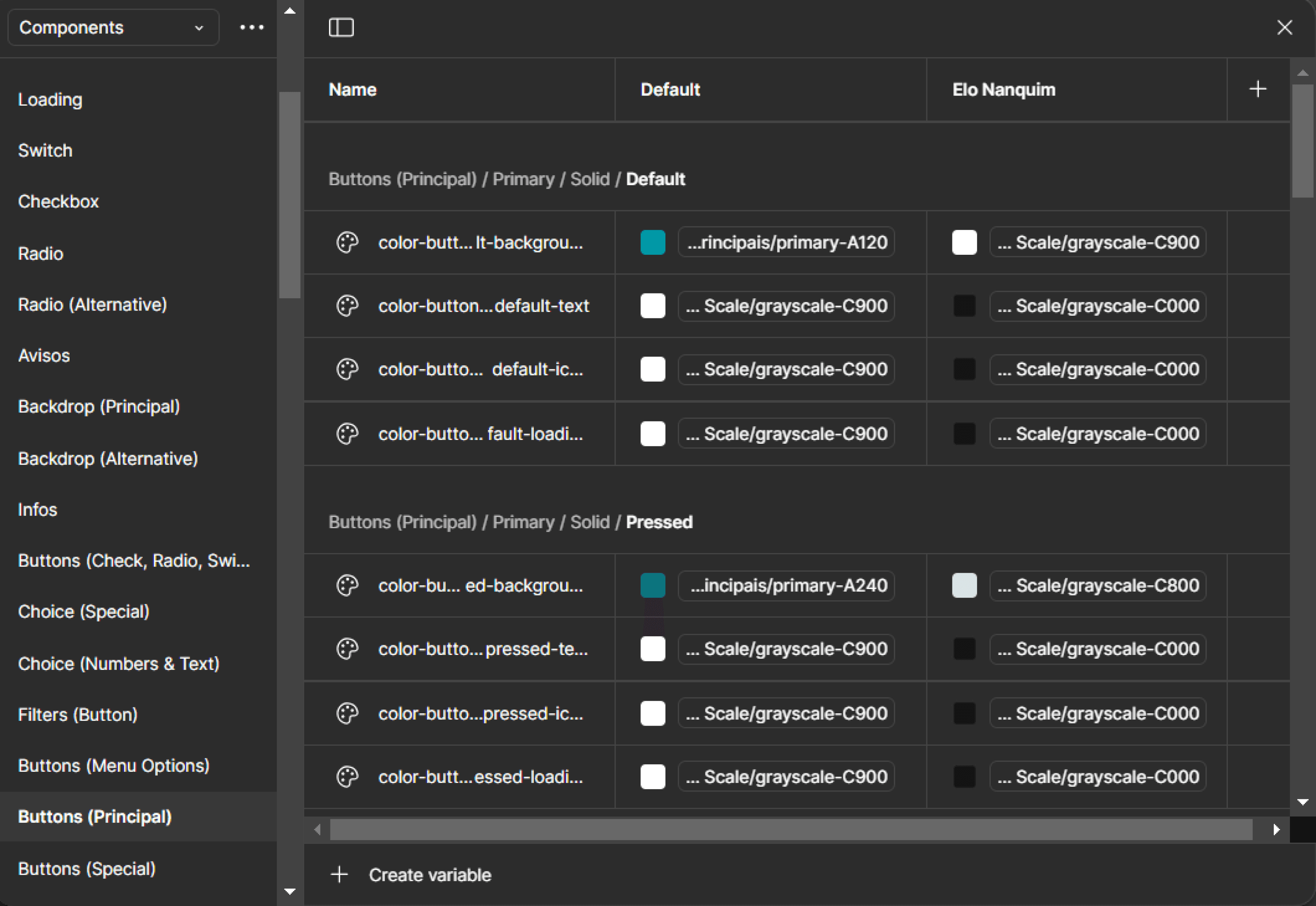Viewport: 1316px width, 906px height.
Task: Click right arrow of horizontal scrollbar
Action: (1276, 830)
